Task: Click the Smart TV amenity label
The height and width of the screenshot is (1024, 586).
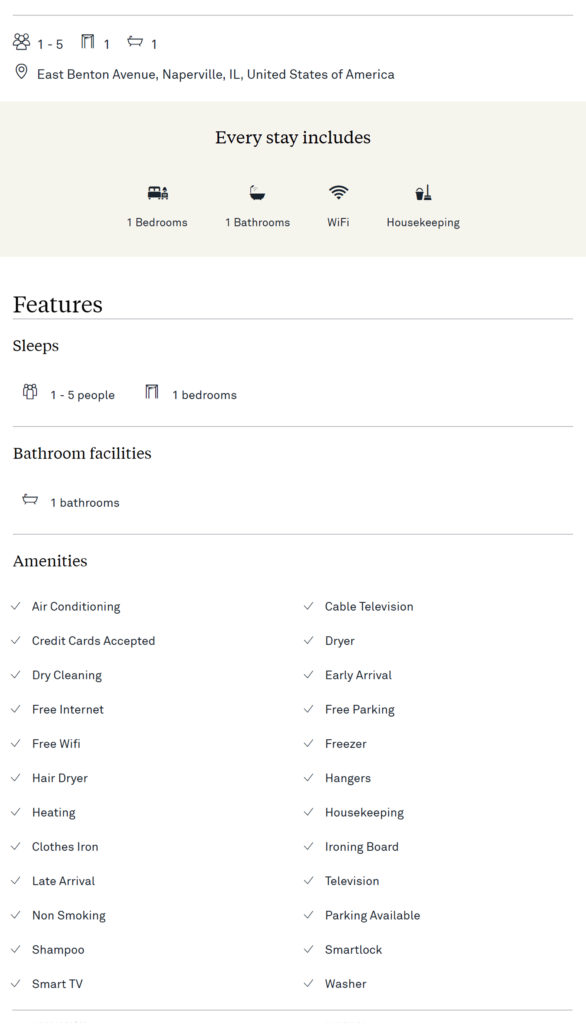Action: (57, 984)
